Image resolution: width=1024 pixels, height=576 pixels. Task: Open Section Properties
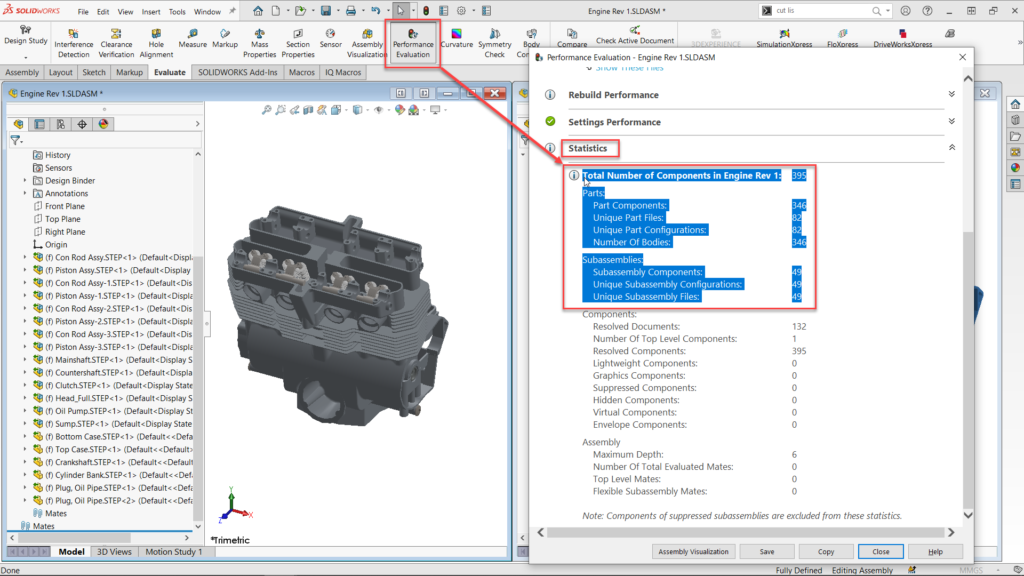point(298,43)
